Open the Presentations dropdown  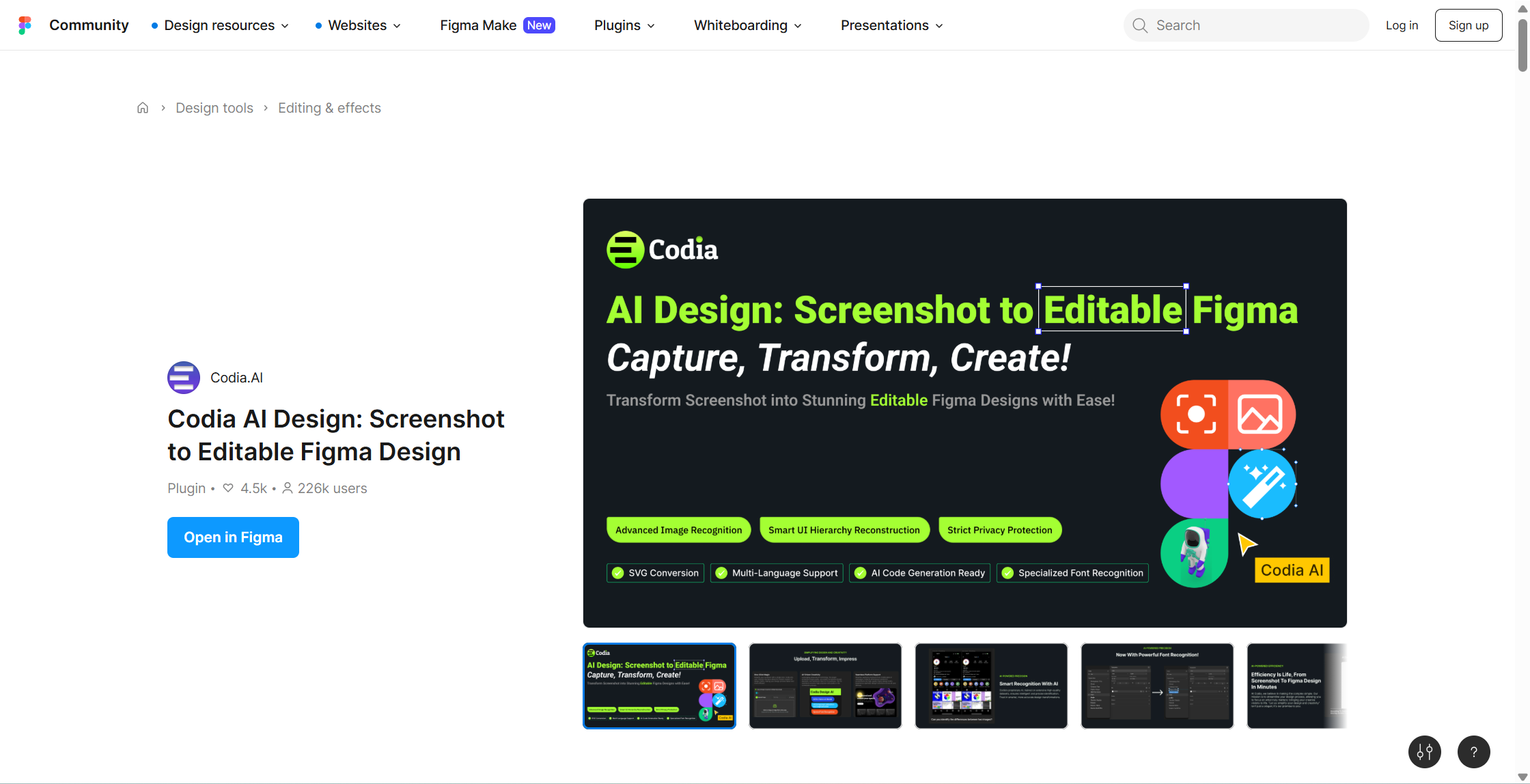click(x=891, y=25)
